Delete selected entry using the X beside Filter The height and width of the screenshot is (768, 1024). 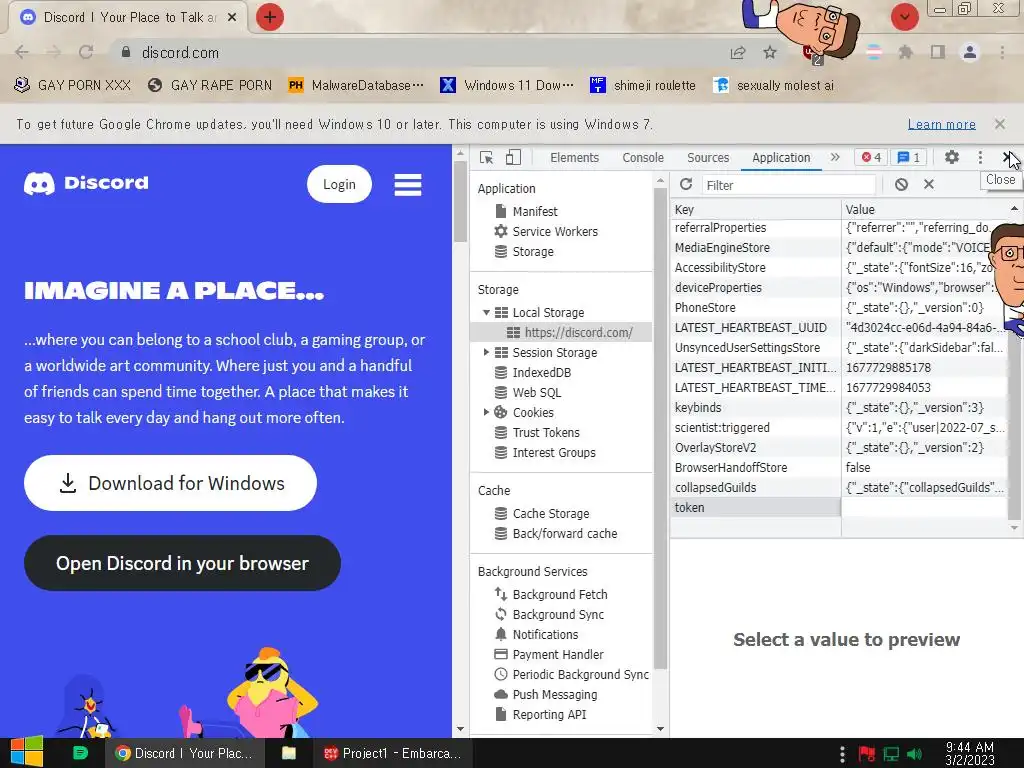click(x=929, y=185)
